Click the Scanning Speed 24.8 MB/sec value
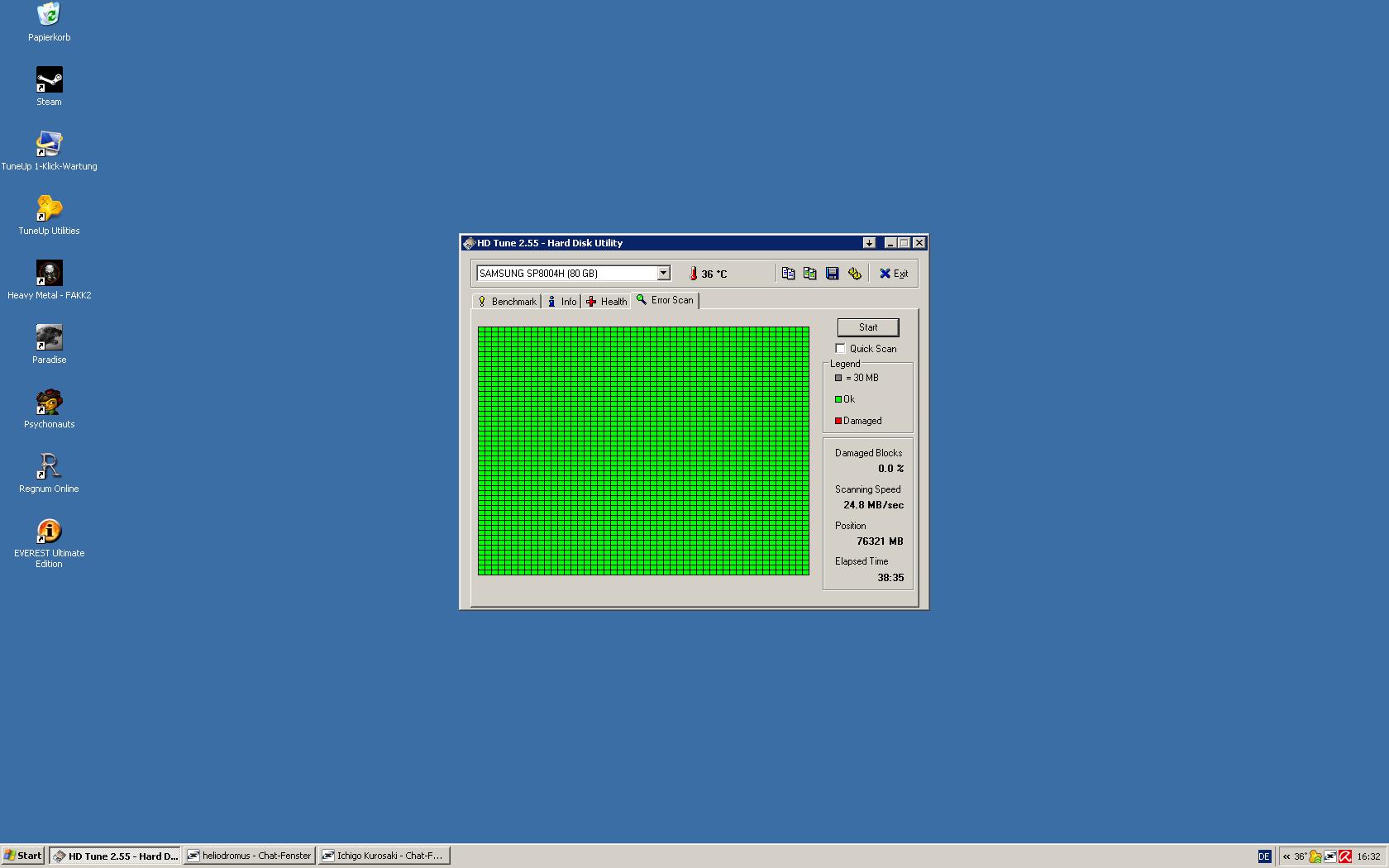The width and height of the screenshot is (1389, 868). point(873,505)
